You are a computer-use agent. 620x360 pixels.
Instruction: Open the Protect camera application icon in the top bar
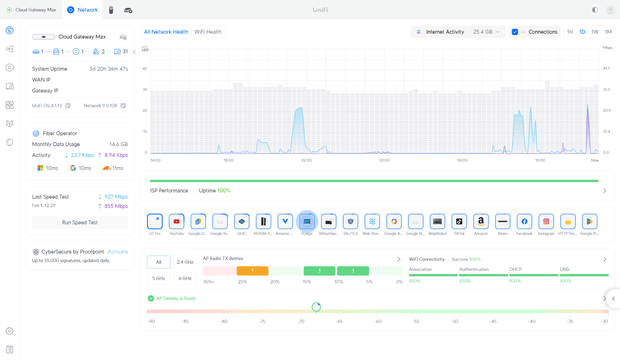point(111,10)
